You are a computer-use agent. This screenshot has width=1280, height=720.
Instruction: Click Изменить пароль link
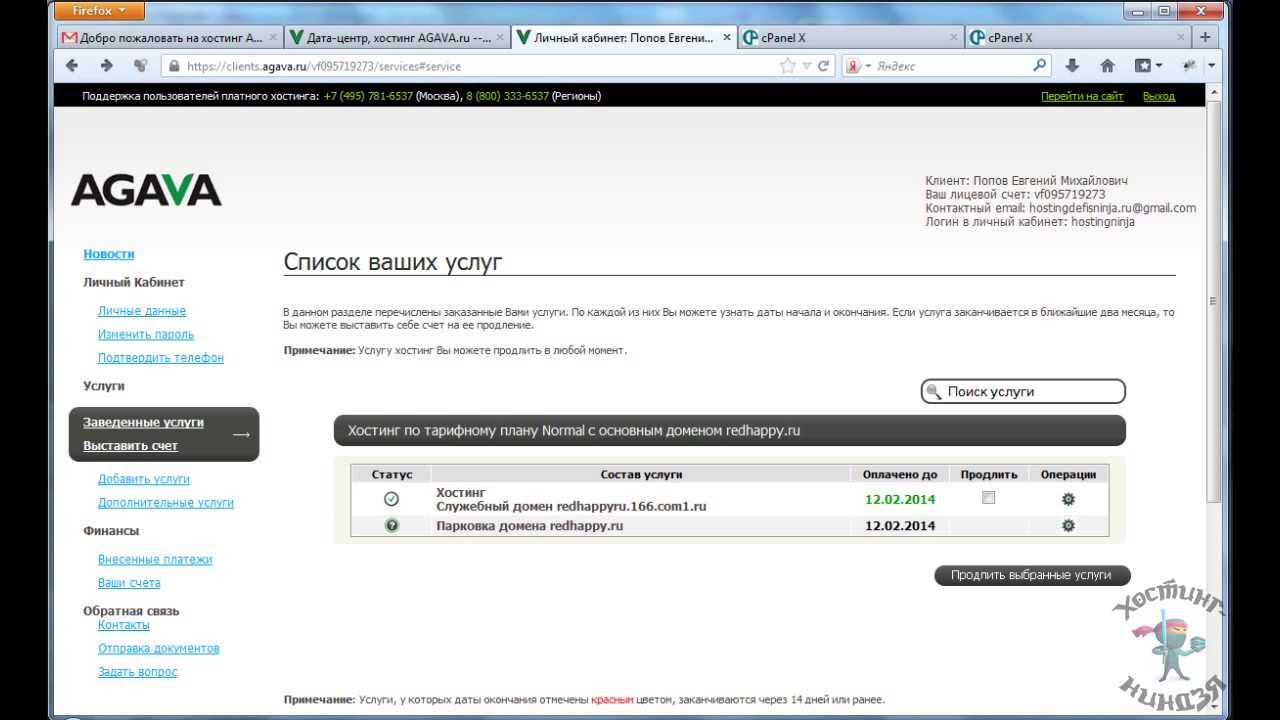coord(146,334)
